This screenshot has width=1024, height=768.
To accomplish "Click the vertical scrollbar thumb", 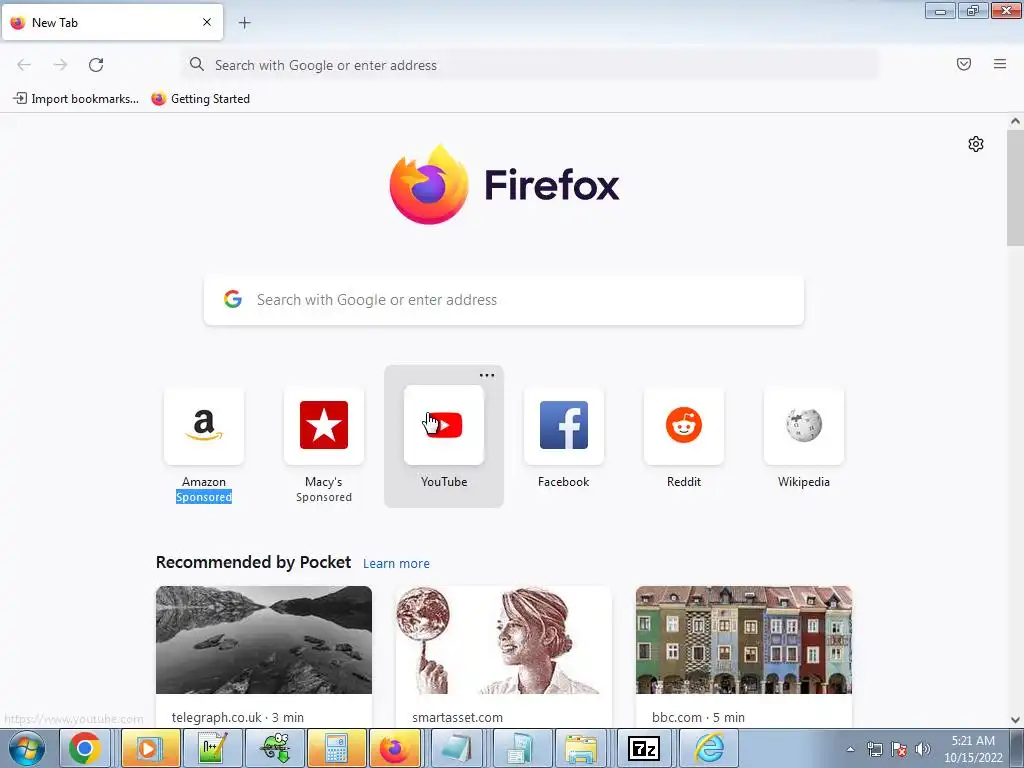I will [x=1015, y=187].
